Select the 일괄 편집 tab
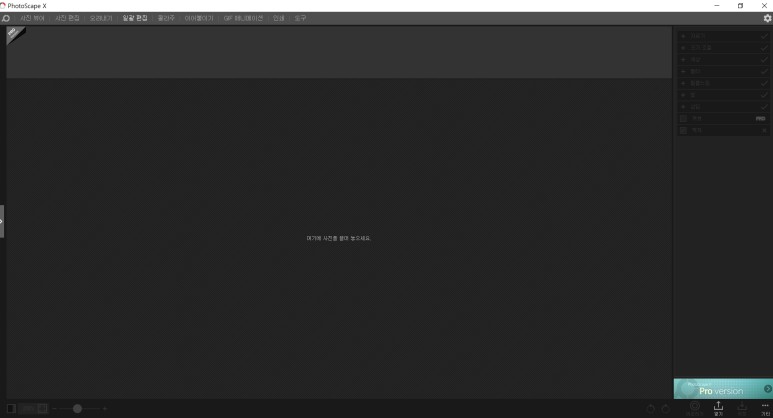This screenshot has height=418, width=773. tap(135, 18)
